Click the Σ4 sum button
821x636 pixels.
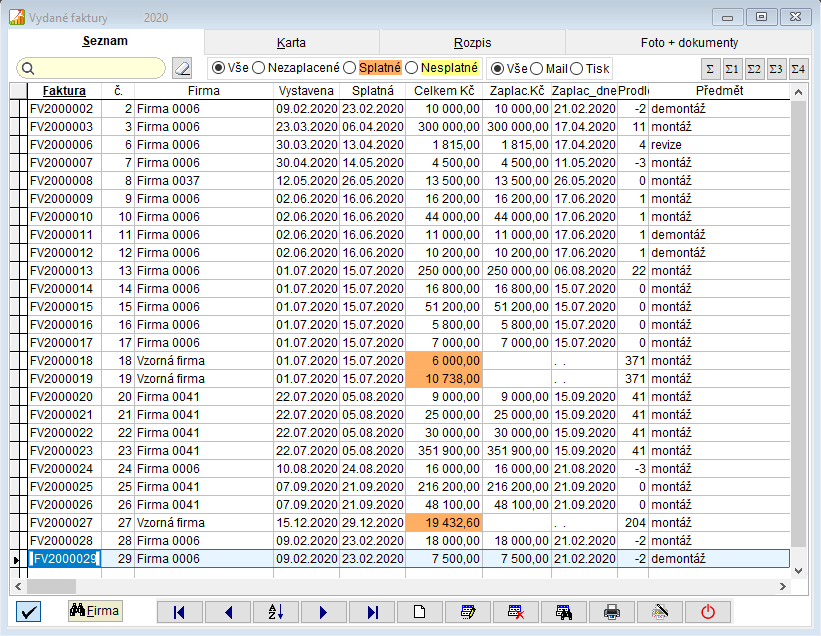pos(798,69)
